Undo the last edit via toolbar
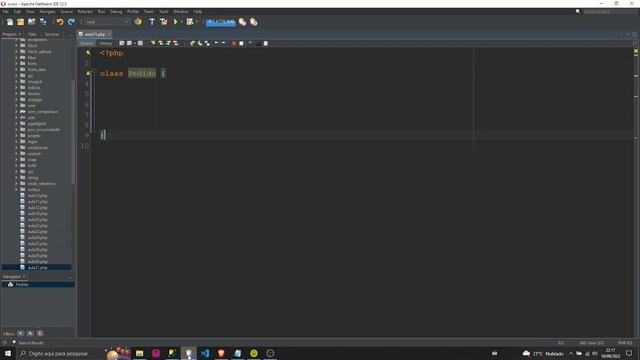This screenshot has height=360, width=640. point(60,22)
